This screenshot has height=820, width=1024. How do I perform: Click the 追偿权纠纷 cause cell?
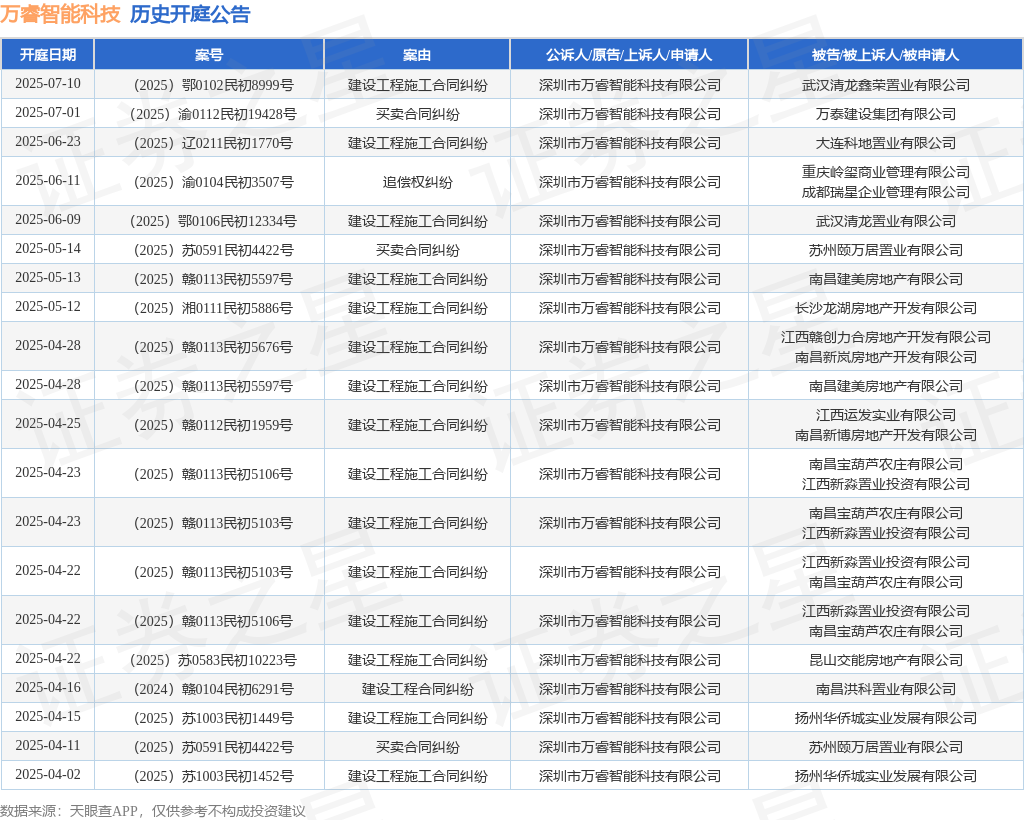click(417, 182)
